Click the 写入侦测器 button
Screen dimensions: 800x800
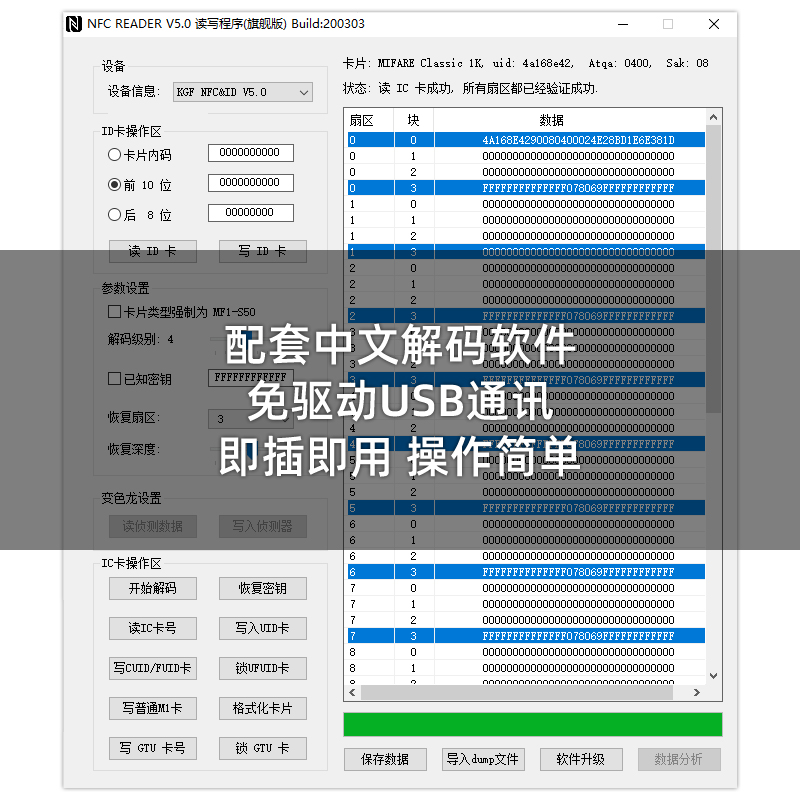[263, 527]
